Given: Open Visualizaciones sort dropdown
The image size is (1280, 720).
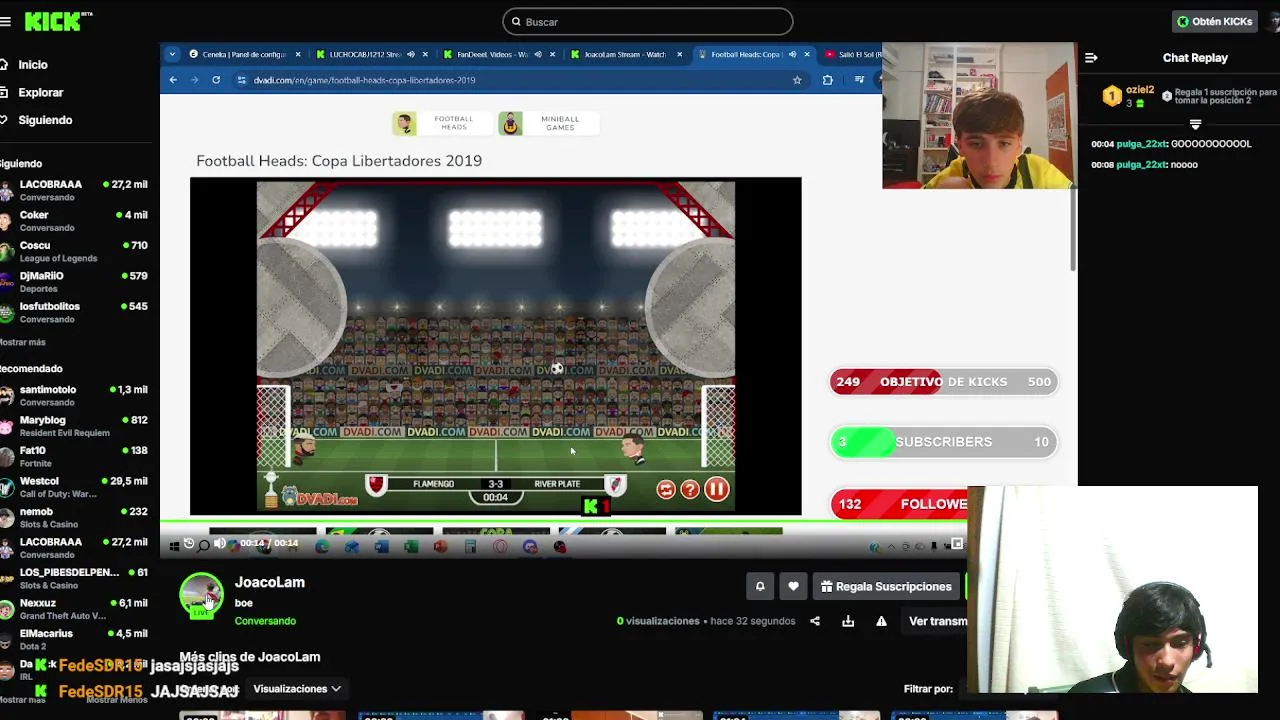Looking at the screenshot, I should tap(296, 689).
